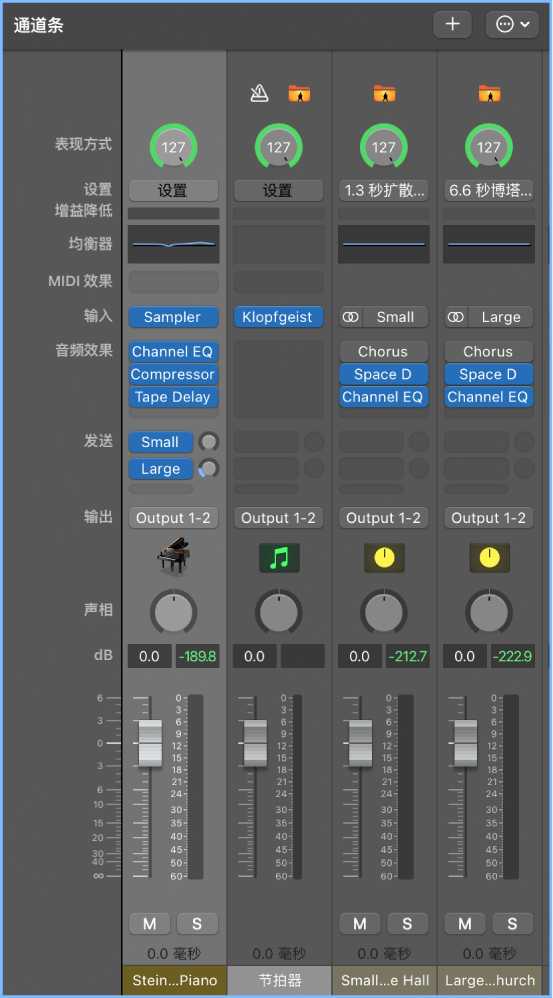Click the Klopfgeist instrument slot

click(x=278, y=316)
